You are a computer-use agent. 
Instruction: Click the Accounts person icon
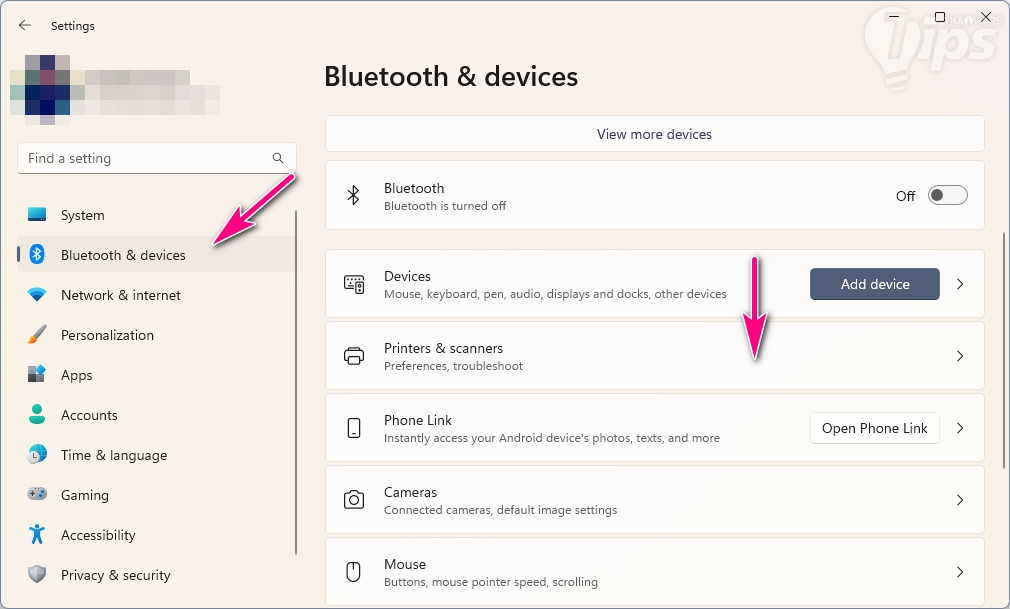[x=37, y=415]
